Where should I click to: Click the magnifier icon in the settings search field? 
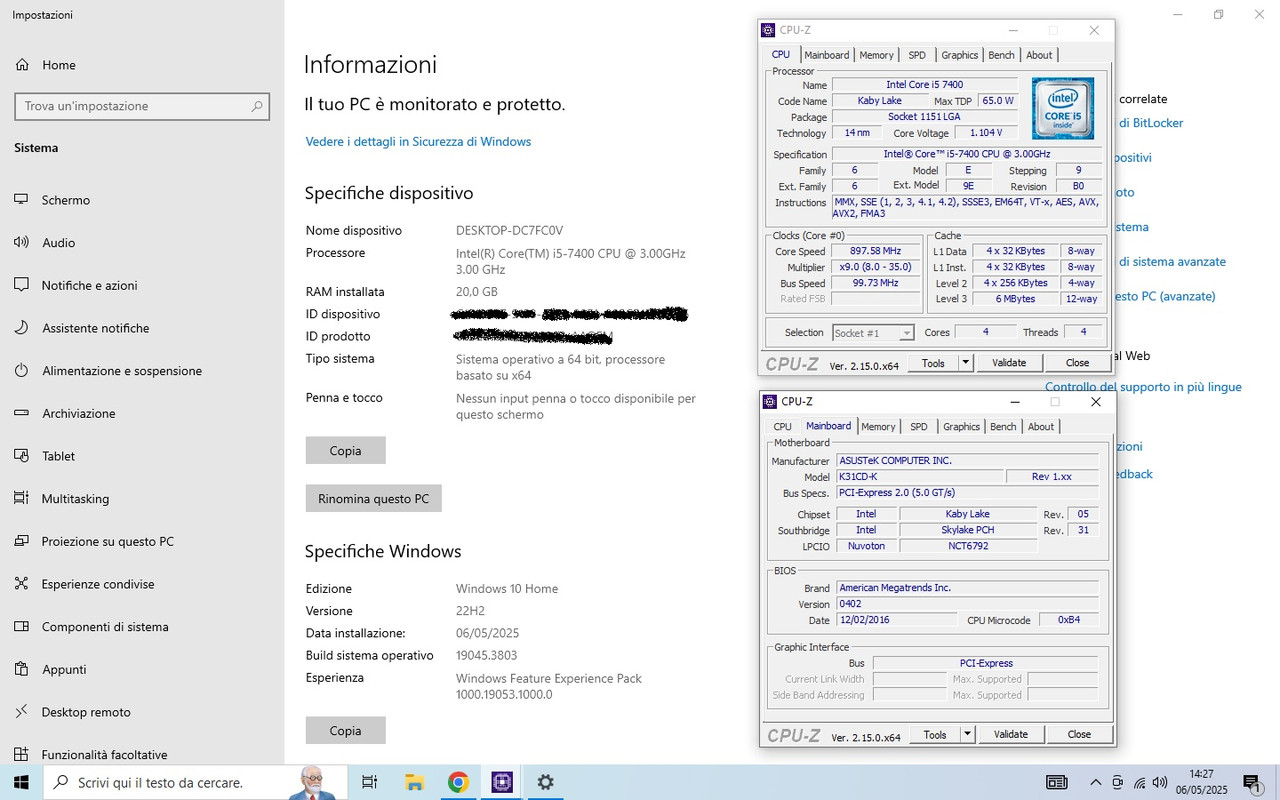coord(257,106)
